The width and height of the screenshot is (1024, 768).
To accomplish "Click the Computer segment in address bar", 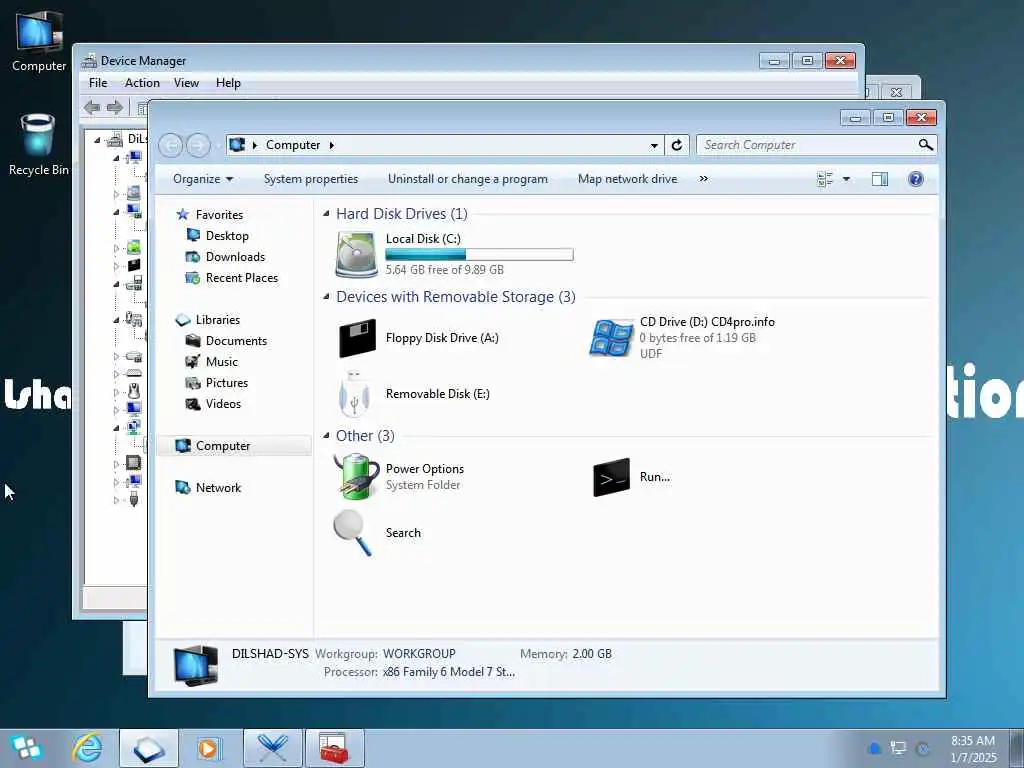I will pos(293,145).
